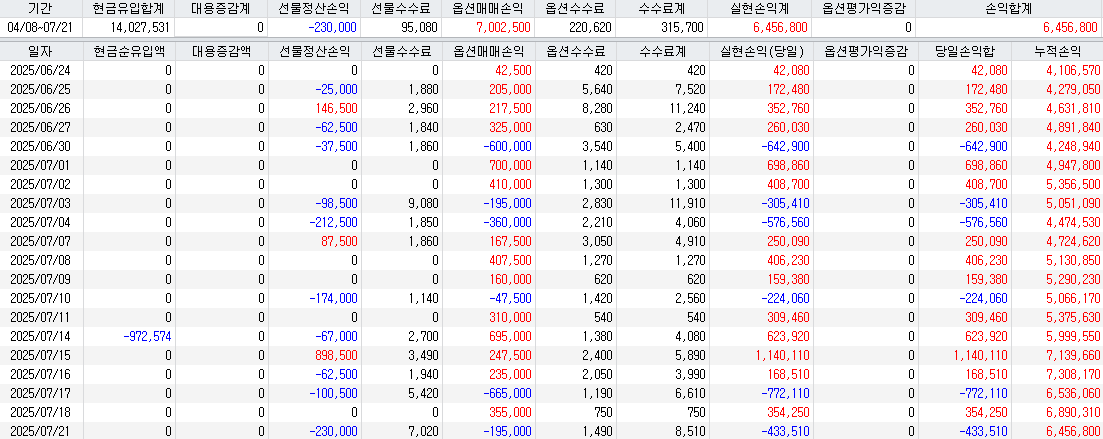Viewport: 1103px width, 439px height.
Task: Click the 누적손익 column header
Action: [x=1057, y=51]
